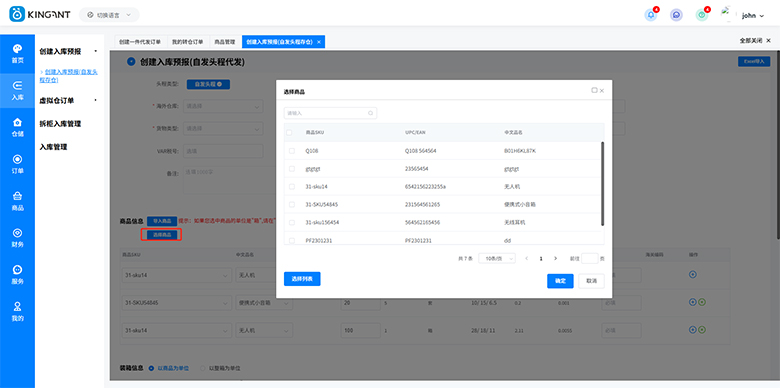Click the 选择列表 button
The height and width of the screenshot is (388, 780).
click(302, 279)
